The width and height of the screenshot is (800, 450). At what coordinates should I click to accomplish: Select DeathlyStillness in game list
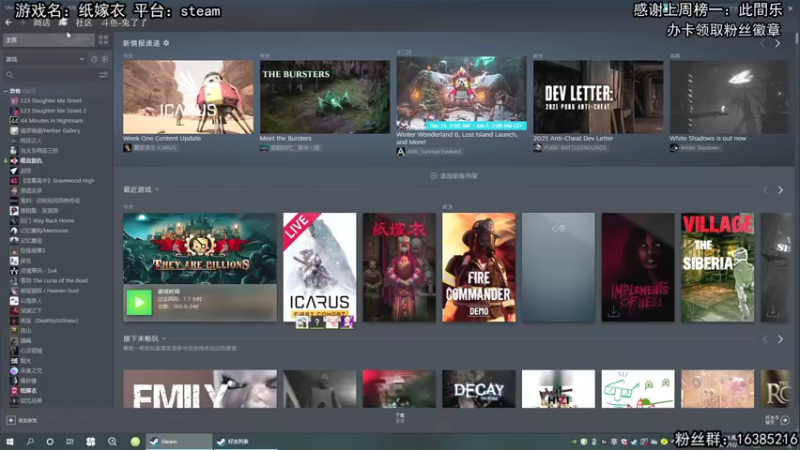click(x=49, y=321)
